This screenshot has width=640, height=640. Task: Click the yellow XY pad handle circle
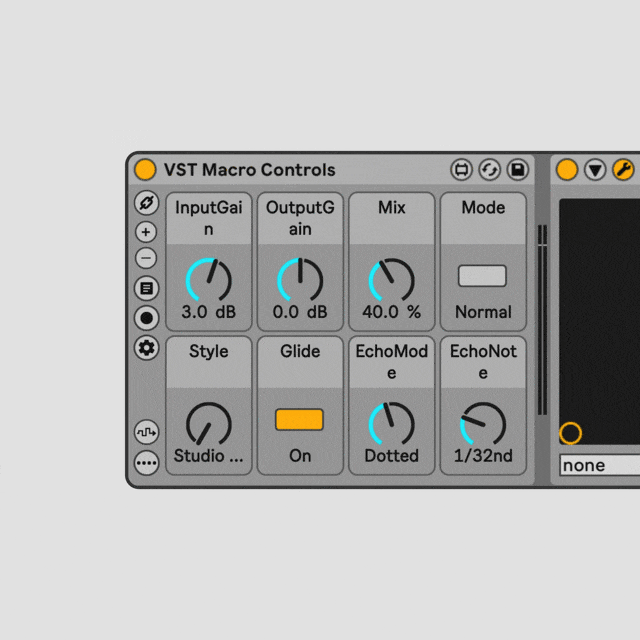(x=570, y=433)
